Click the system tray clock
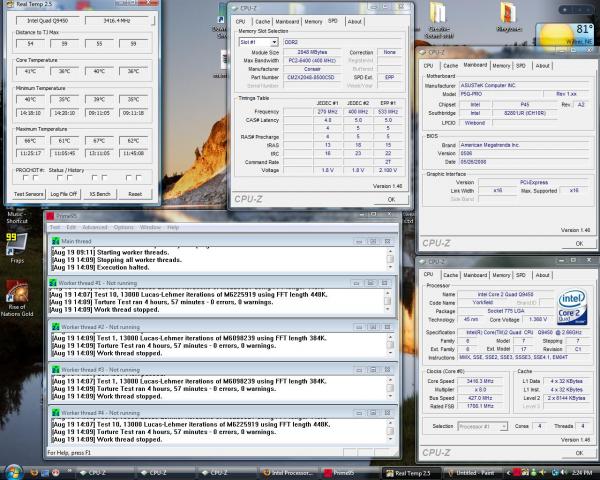This screenshot has height=480, width=600. (x=584, y=473)
